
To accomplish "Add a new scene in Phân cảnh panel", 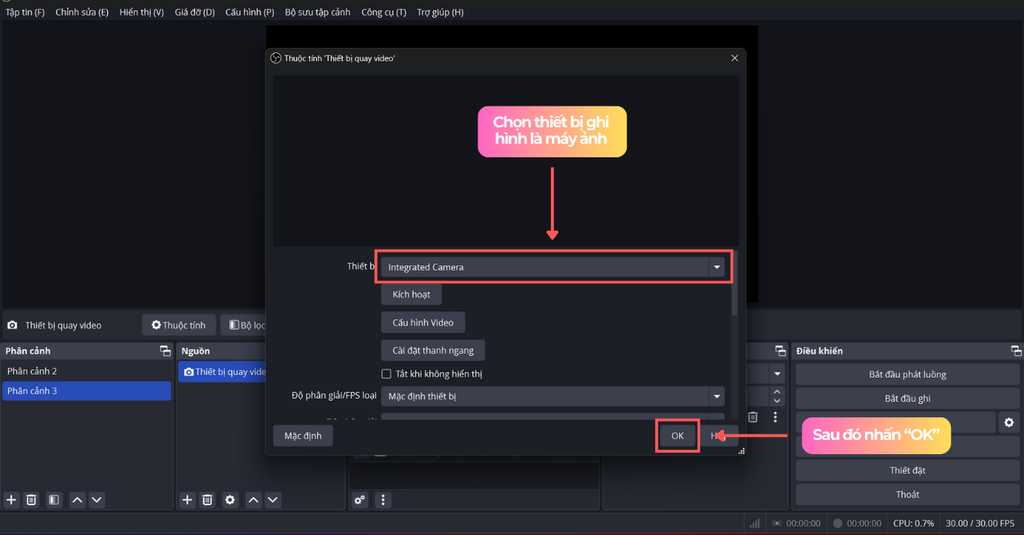I will pyautogui.click(x=11, y=500).
